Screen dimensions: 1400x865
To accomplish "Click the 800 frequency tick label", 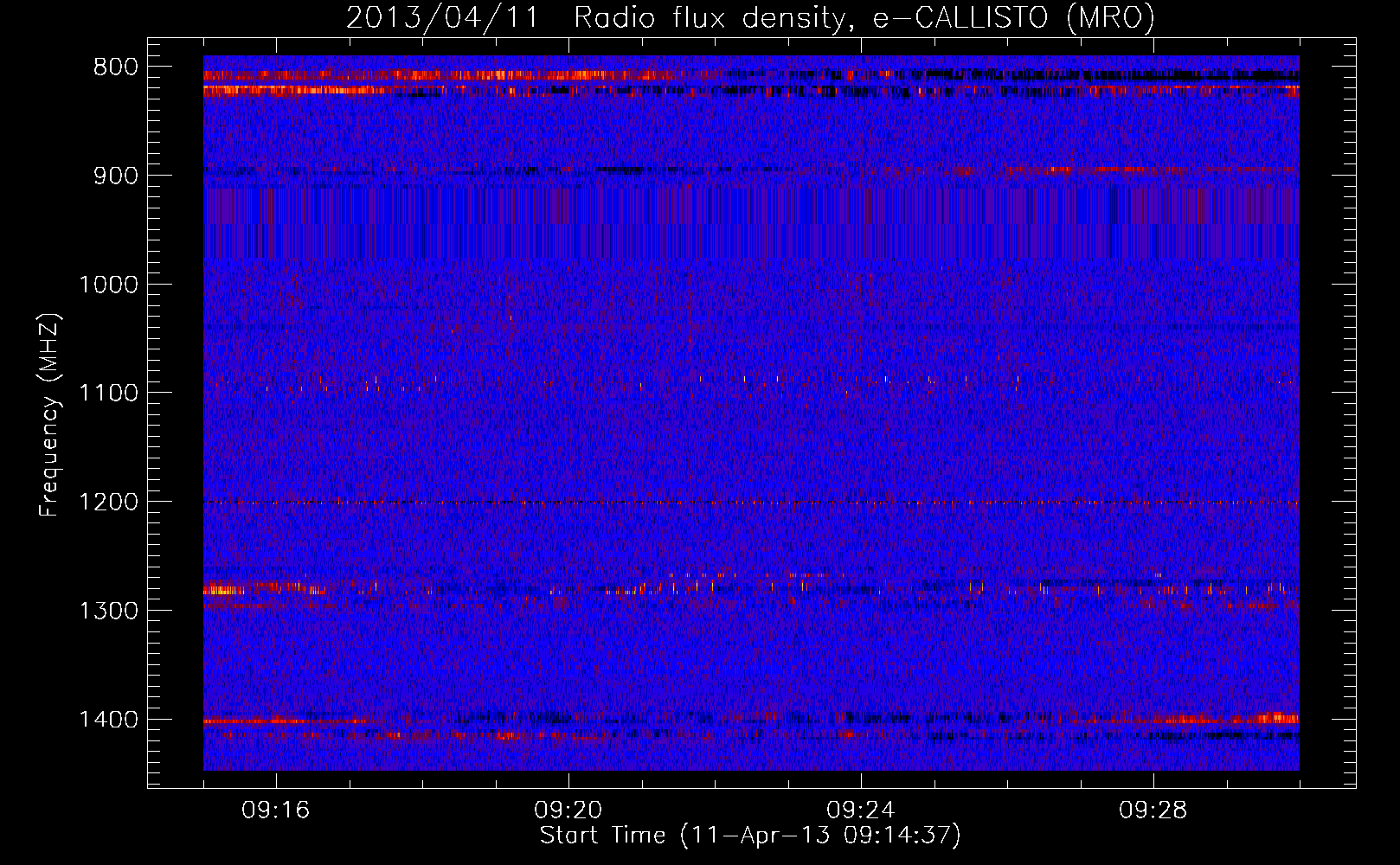I will (x=116, y=67).
